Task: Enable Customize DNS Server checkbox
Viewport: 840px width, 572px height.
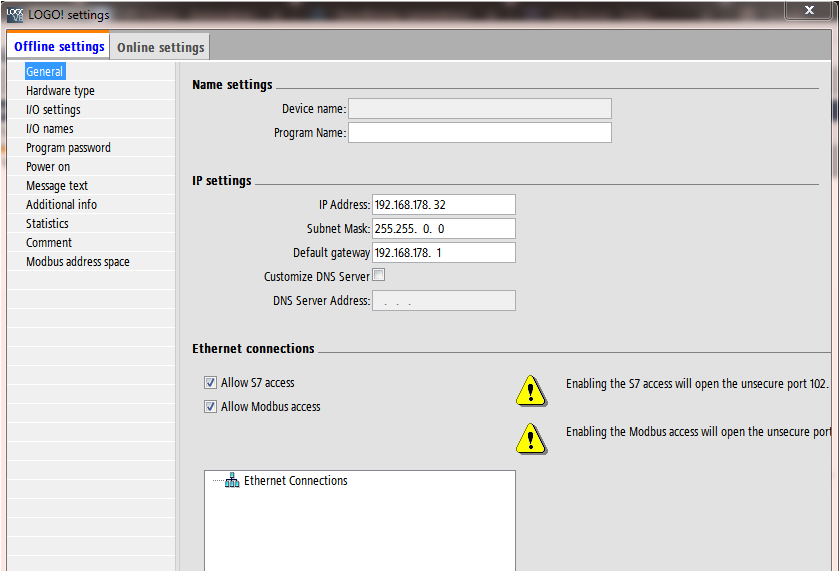Action: (379, 275)
